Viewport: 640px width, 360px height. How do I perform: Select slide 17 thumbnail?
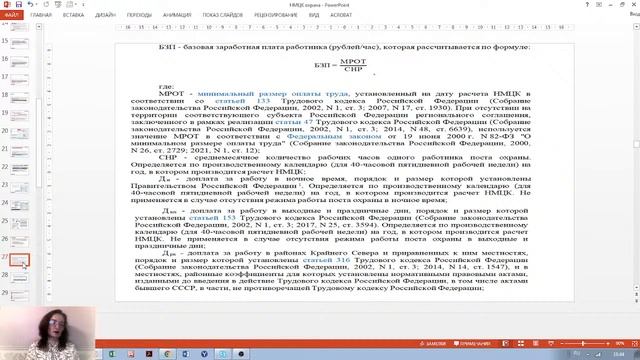[19, 80]
